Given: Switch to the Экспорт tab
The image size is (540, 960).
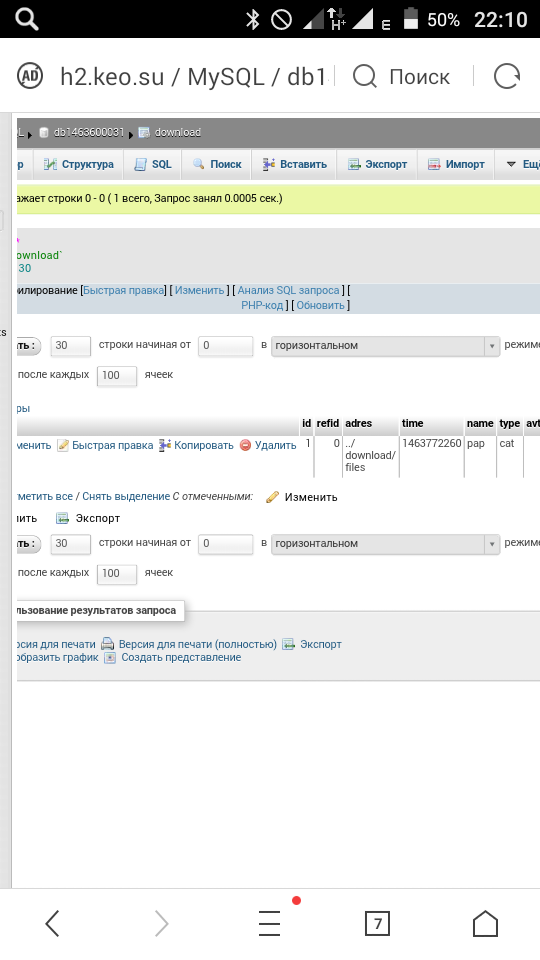Looking at the screenshot, I should point(377,165).
